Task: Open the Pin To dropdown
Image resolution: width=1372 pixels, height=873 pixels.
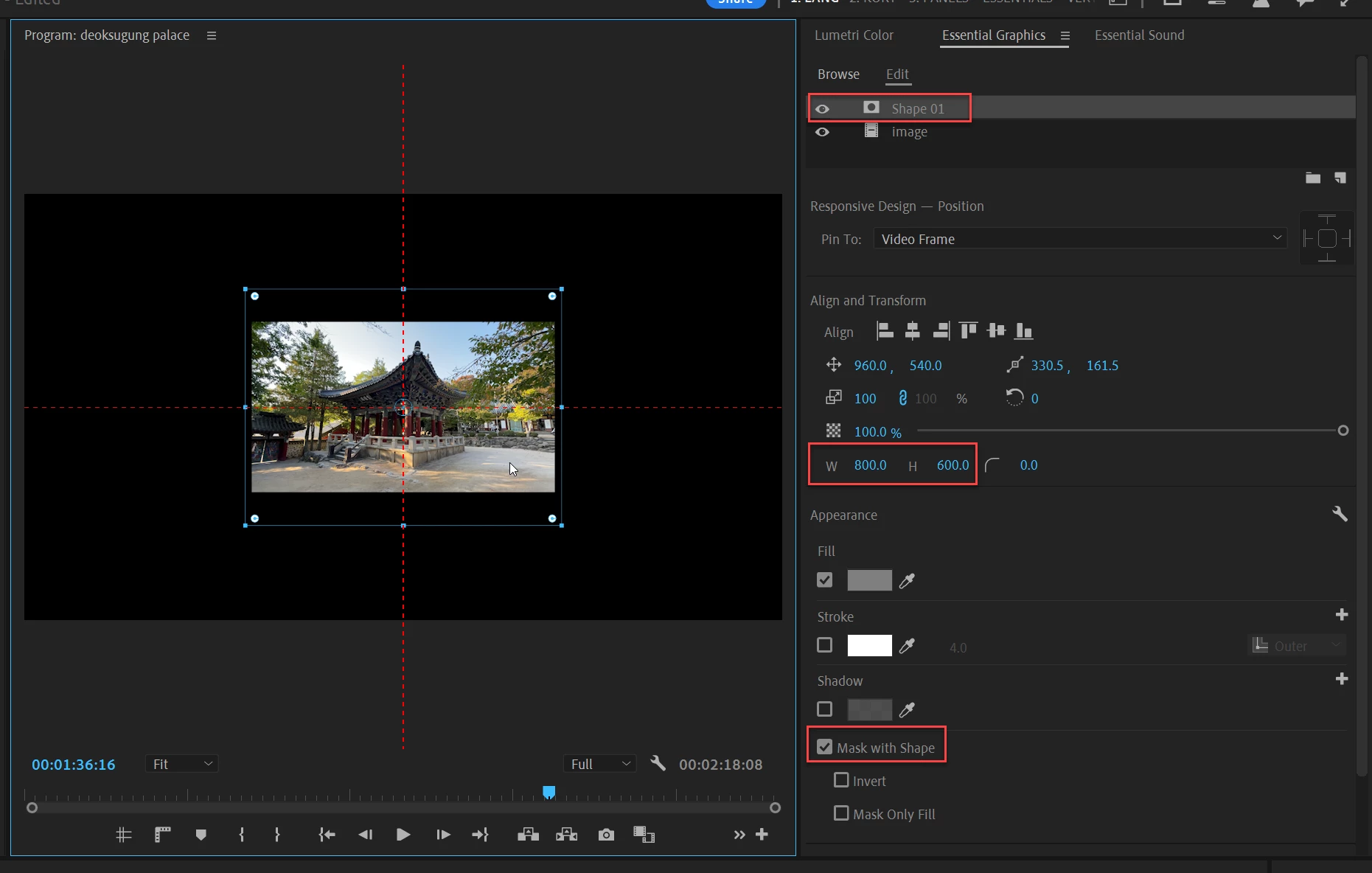Action: [x=1080, y=239]
